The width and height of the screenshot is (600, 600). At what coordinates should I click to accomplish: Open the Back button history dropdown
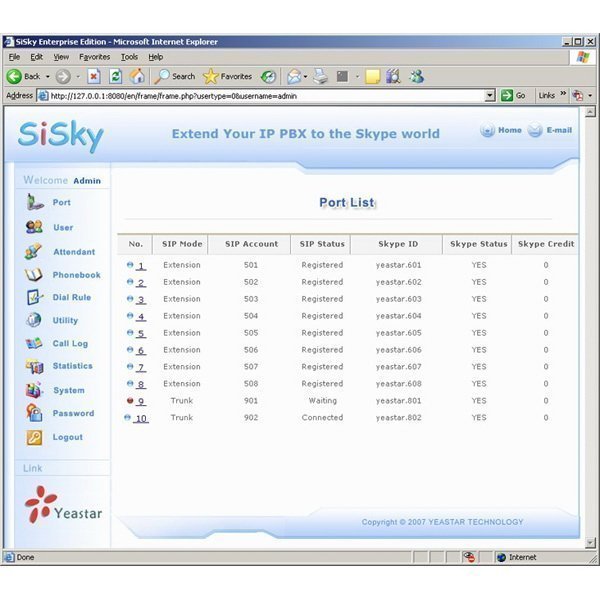click(x=48, y=77)
